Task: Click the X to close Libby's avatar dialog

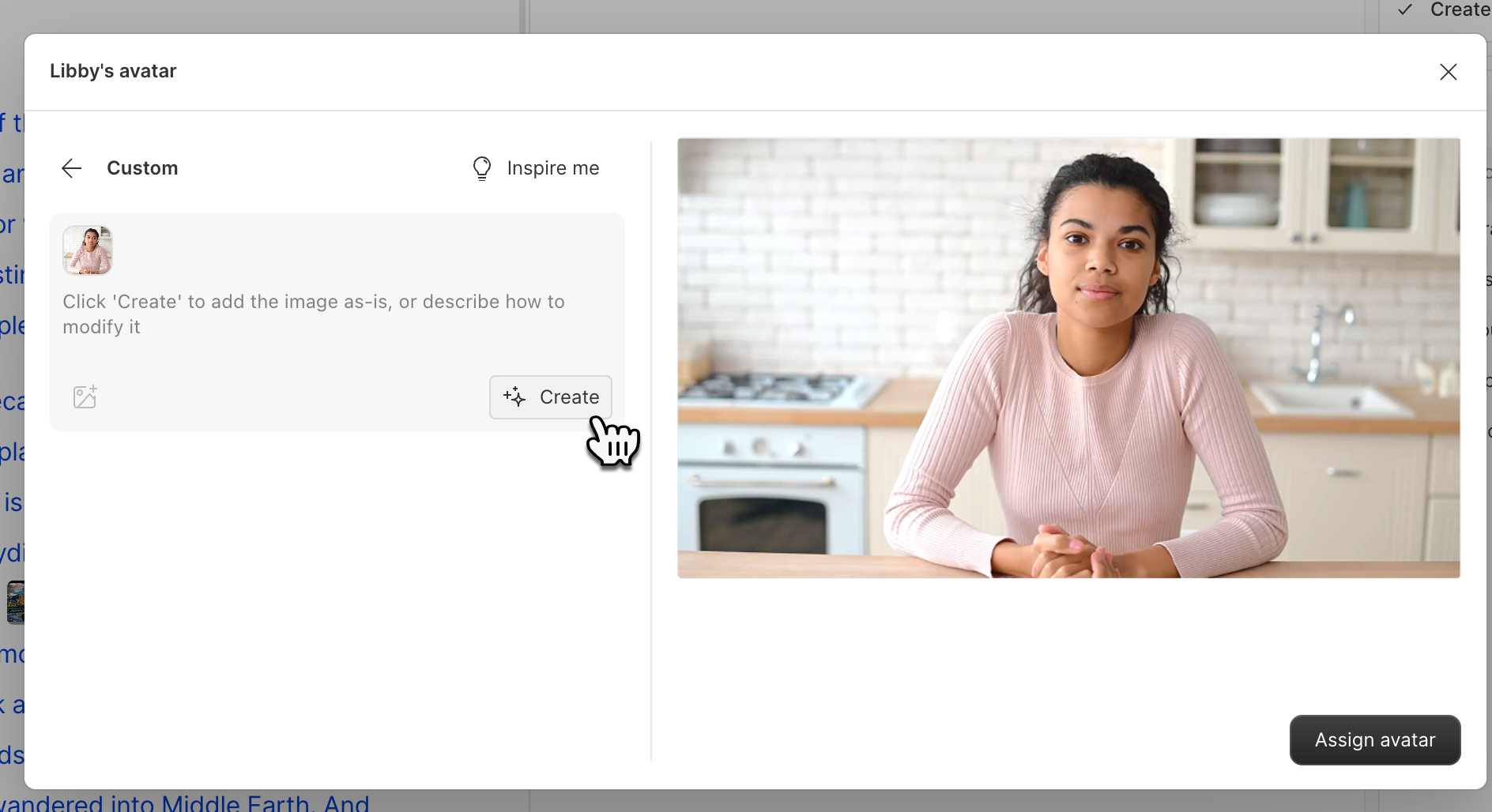Action: (1449, 71)
